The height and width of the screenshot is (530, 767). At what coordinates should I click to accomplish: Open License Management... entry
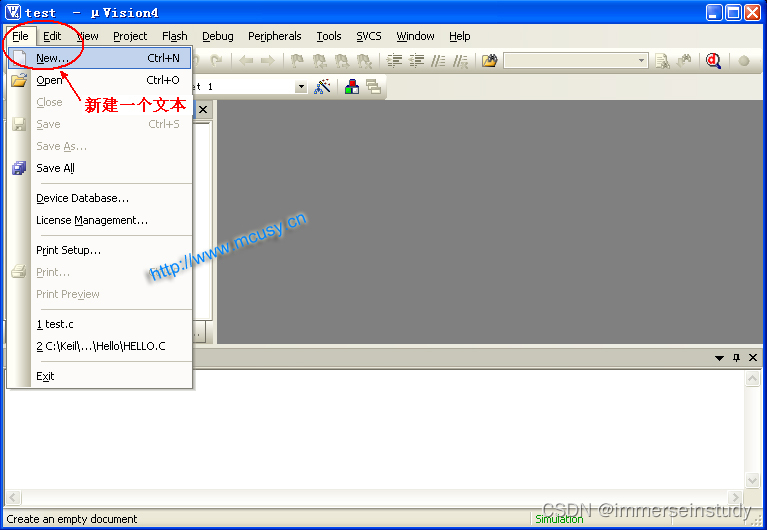point(100,220)
